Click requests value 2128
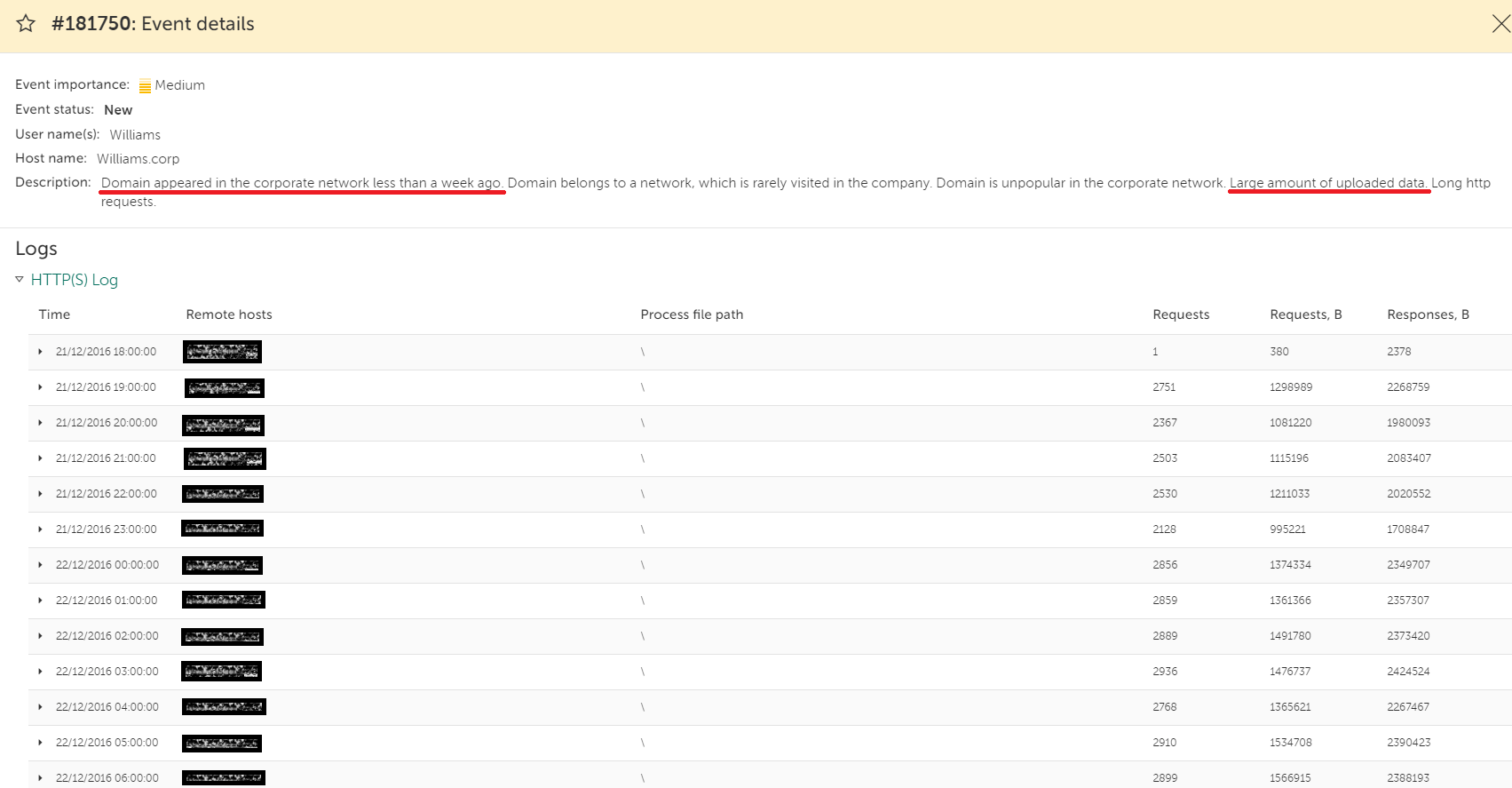The width and height of the screenshot is (1512, 788). coord(1164,529)
